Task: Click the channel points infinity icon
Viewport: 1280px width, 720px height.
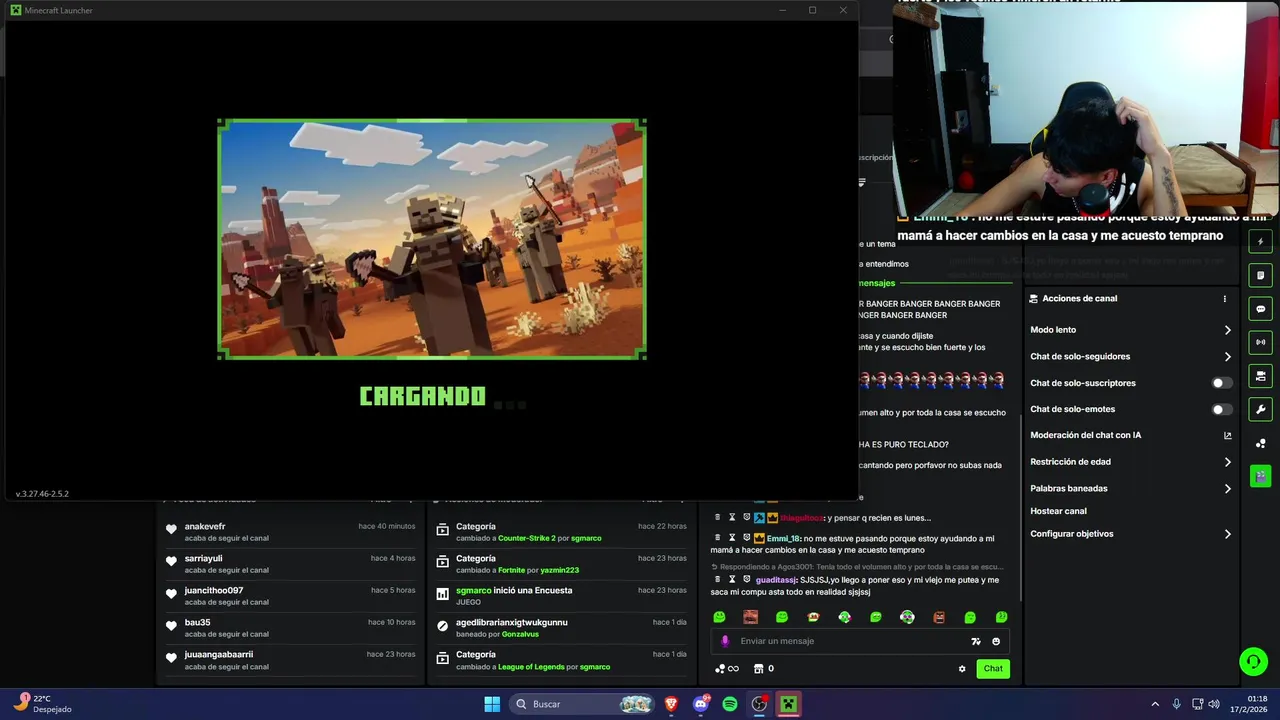Action: tap(727, 669)
